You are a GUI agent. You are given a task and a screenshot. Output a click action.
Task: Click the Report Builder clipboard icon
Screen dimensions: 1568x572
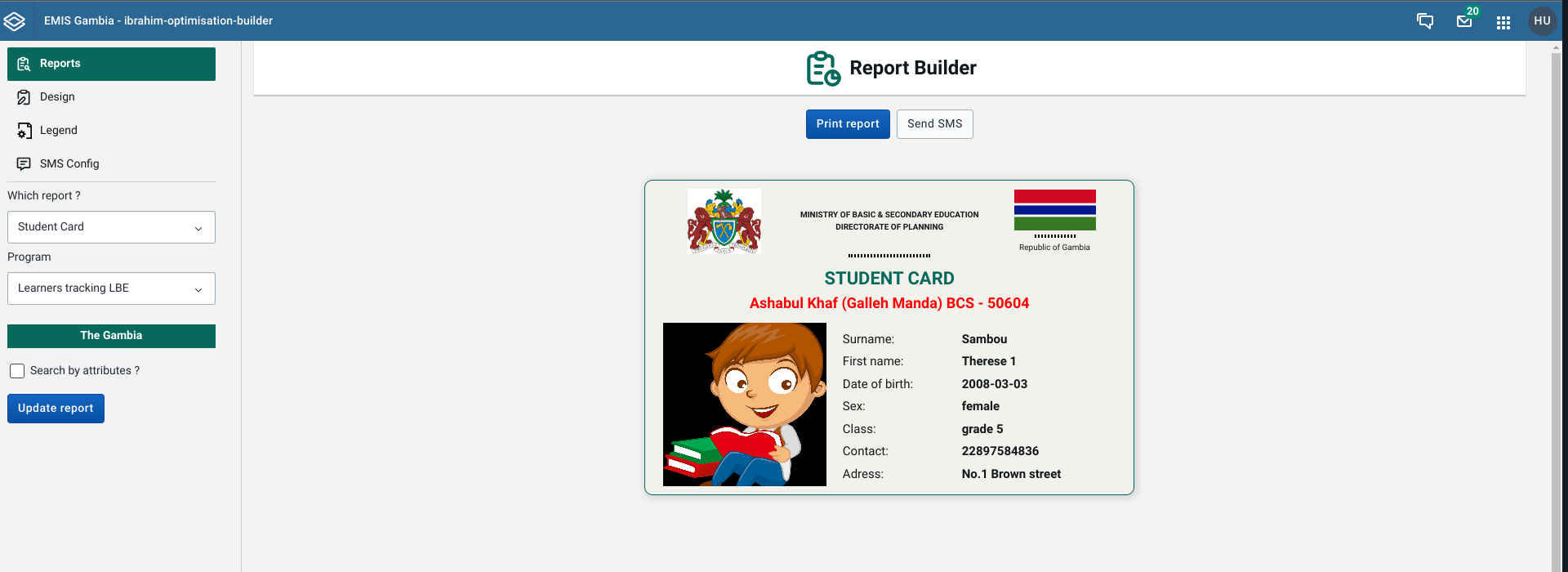click(822, 69)
